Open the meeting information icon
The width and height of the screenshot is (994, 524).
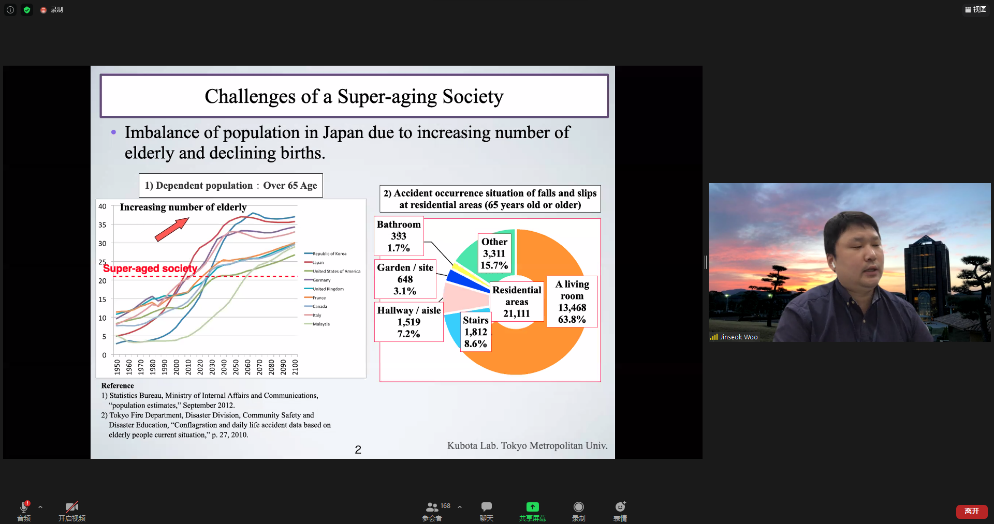(x=9, y=9)
